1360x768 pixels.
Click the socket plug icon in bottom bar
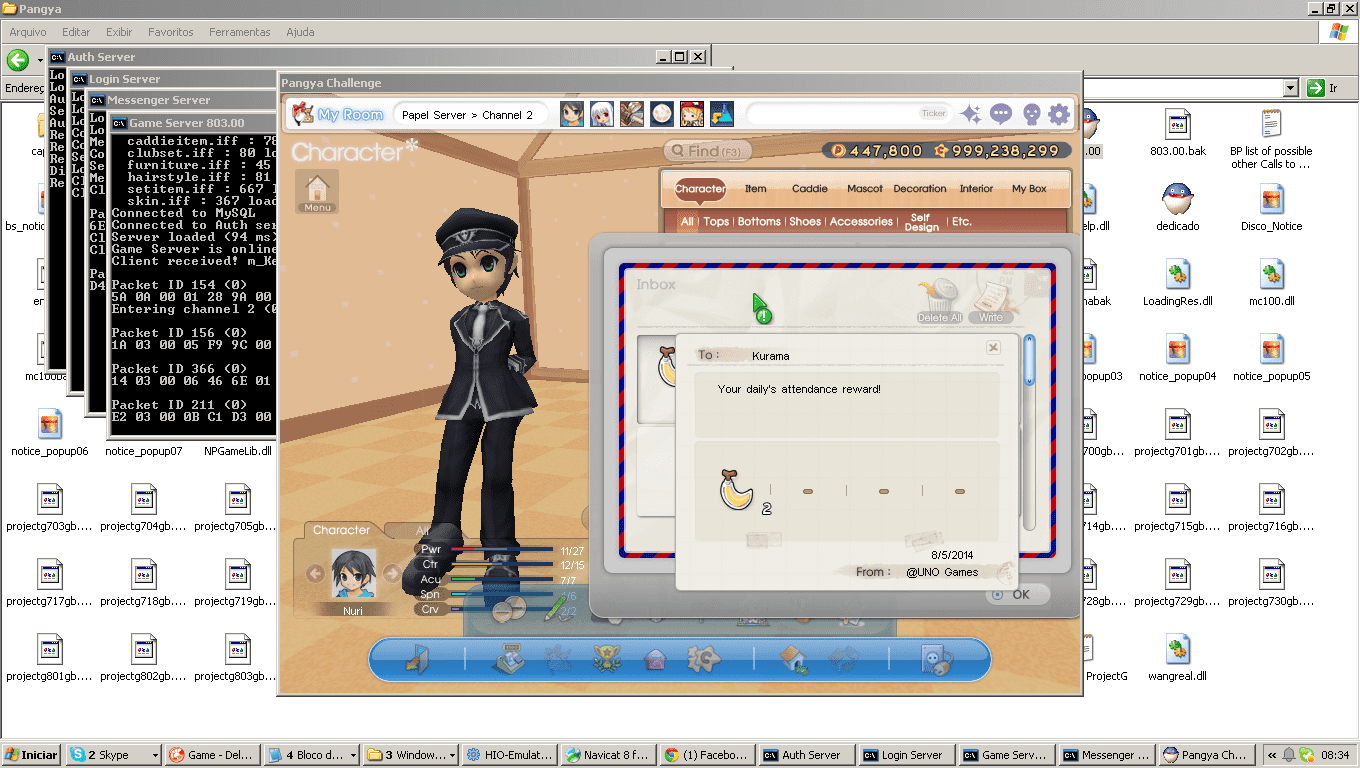[937, 659]
